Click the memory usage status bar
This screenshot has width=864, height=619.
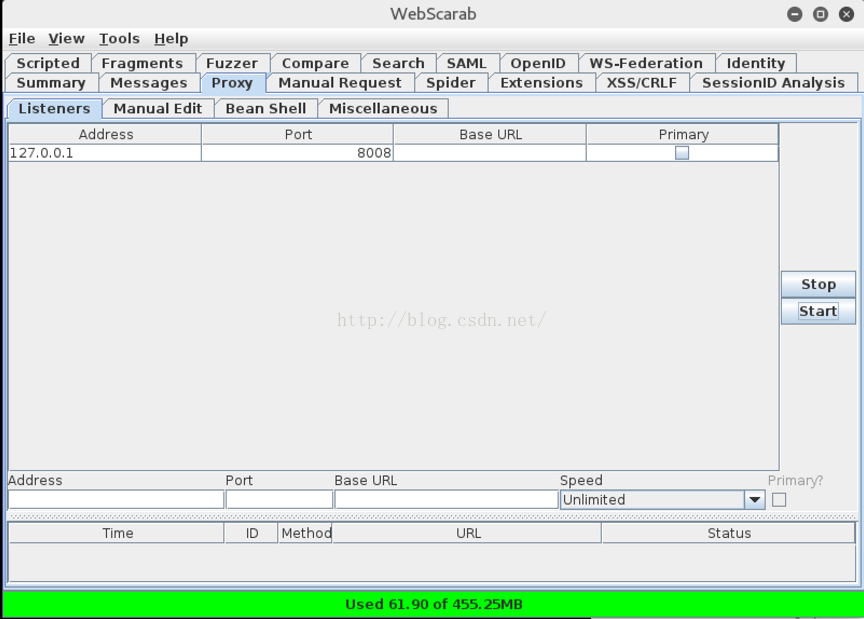coord(433,604)
